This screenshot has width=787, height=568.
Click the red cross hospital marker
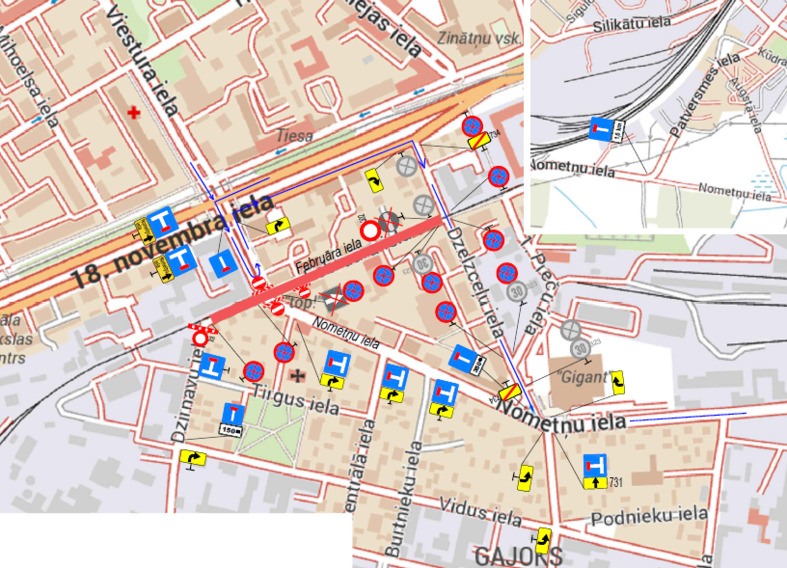coord(134,112)
